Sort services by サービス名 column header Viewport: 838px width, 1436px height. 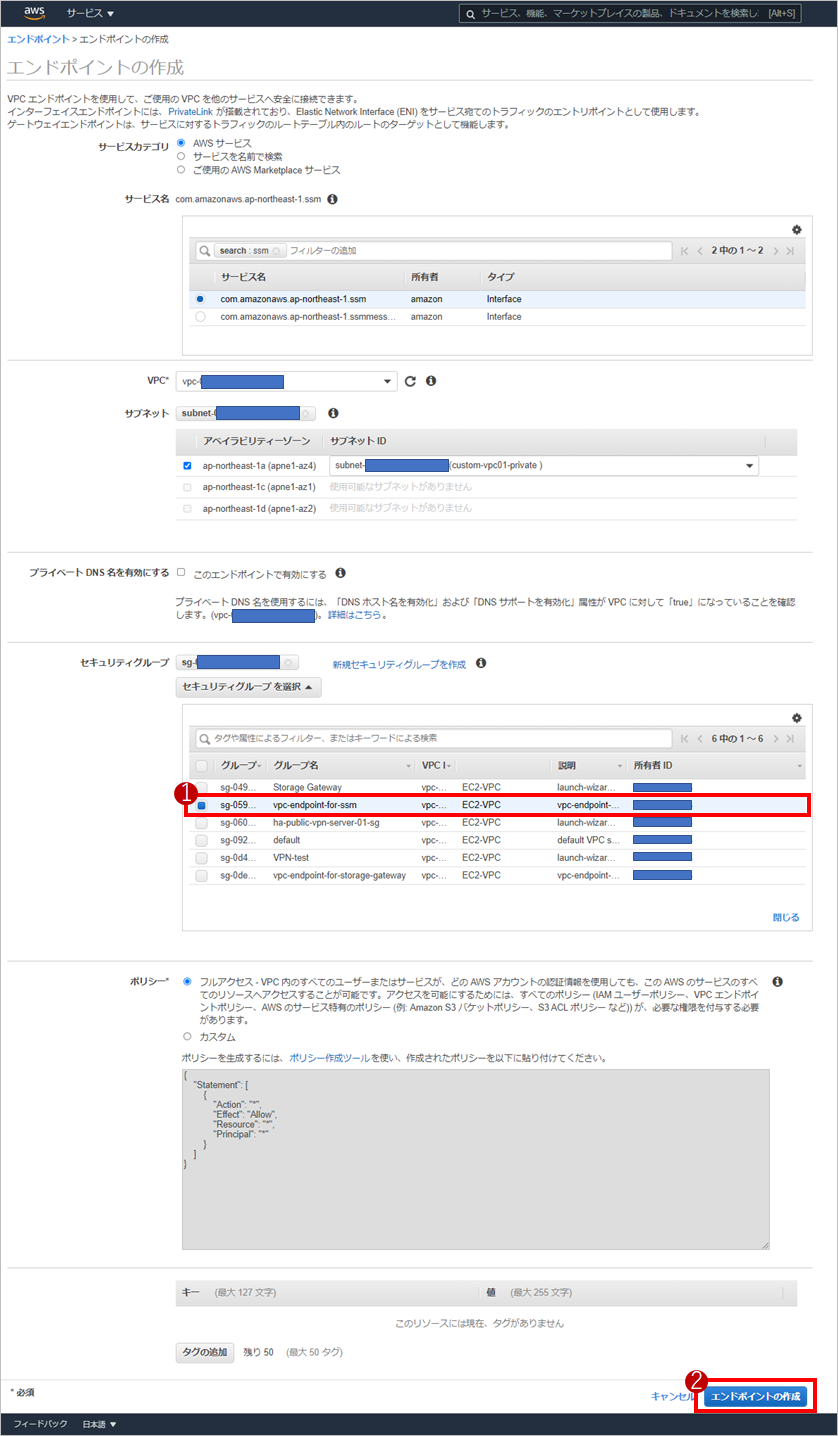click(243, 277)
